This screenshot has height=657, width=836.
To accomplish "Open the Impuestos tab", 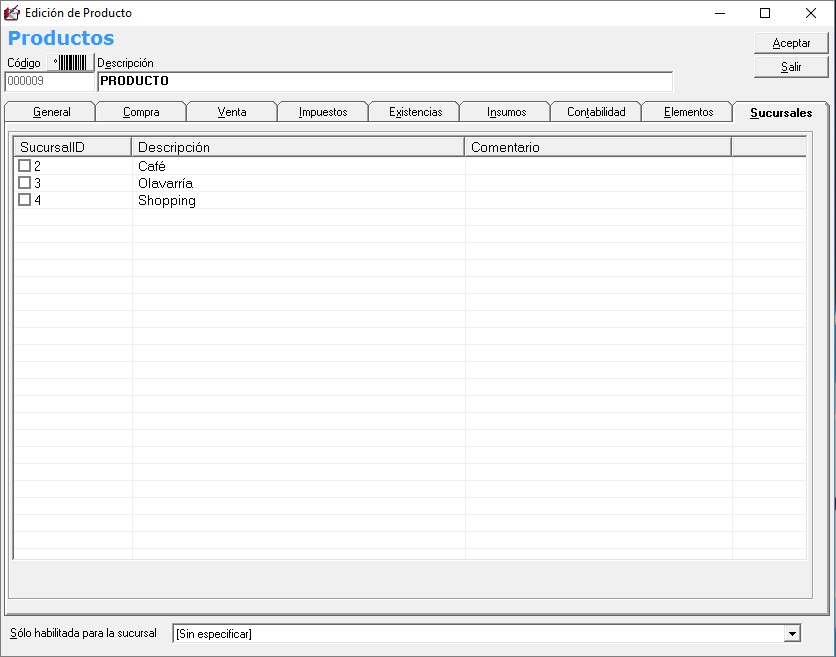I will coord(322,112).
